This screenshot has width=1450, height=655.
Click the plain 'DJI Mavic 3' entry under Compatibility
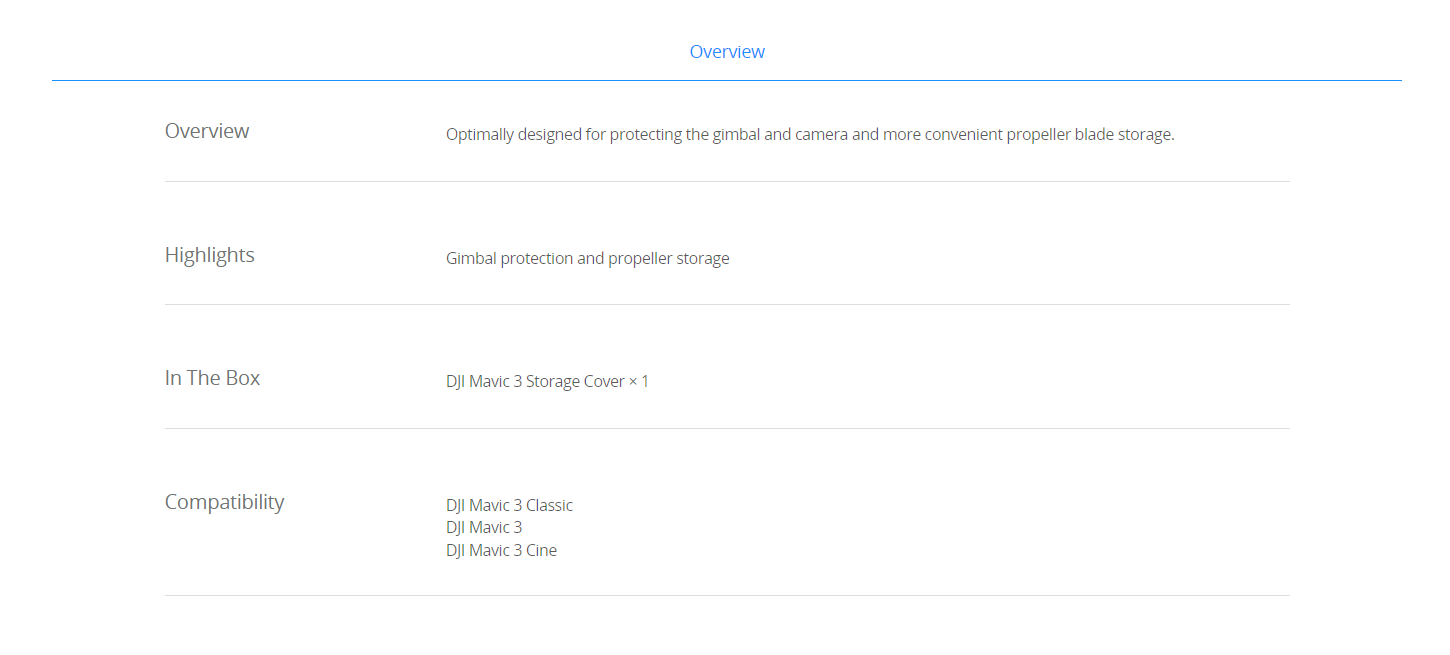pos(484,527)
